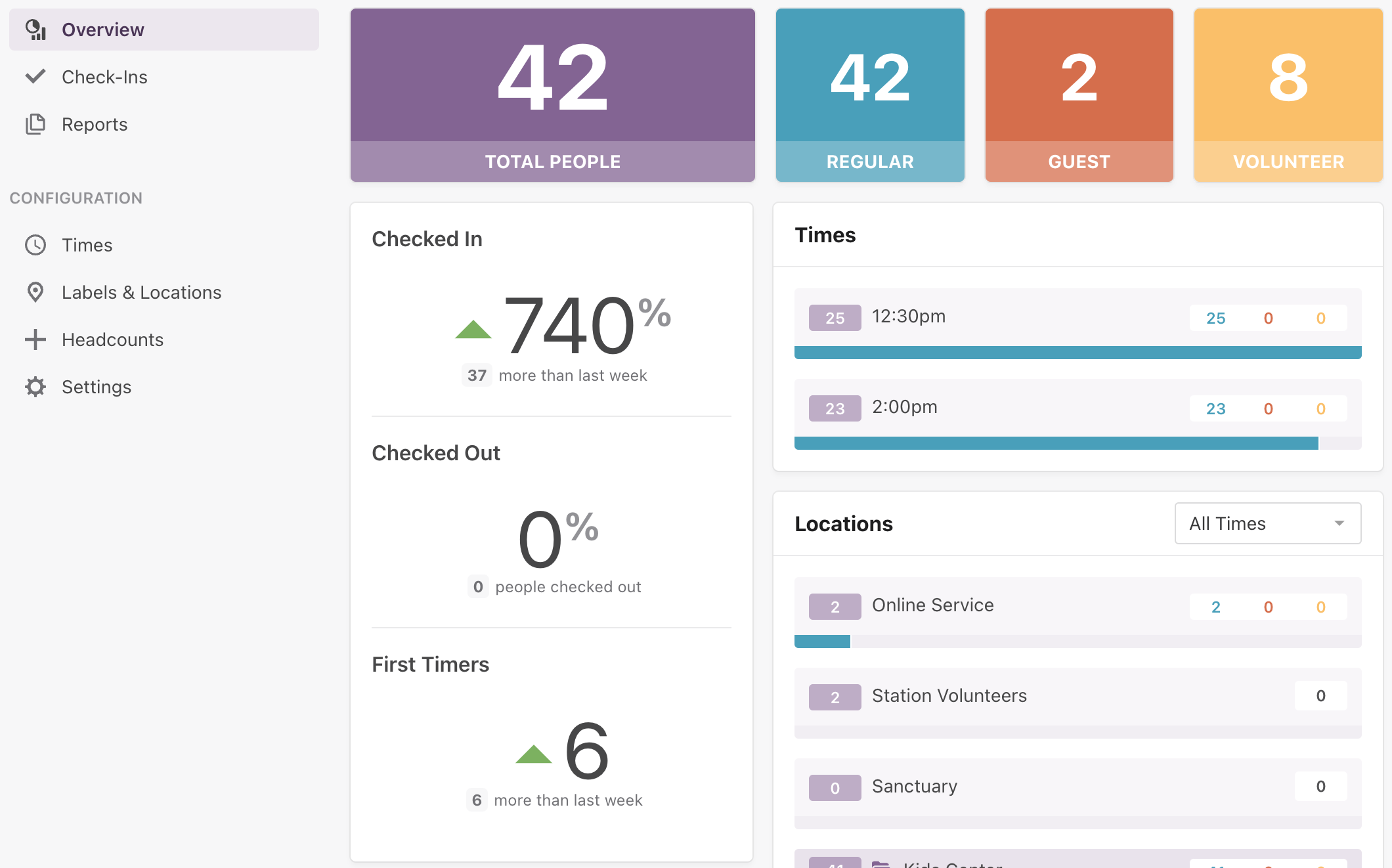Select the 2:00pm time row

[1078, 414]
